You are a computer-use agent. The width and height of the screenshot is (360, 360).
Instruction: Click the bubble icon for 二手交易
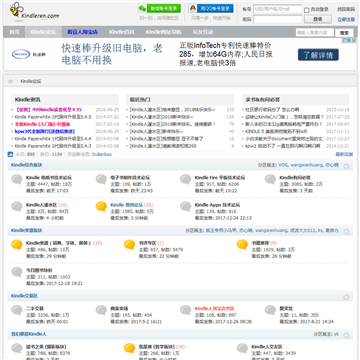(x=17, y=310)
